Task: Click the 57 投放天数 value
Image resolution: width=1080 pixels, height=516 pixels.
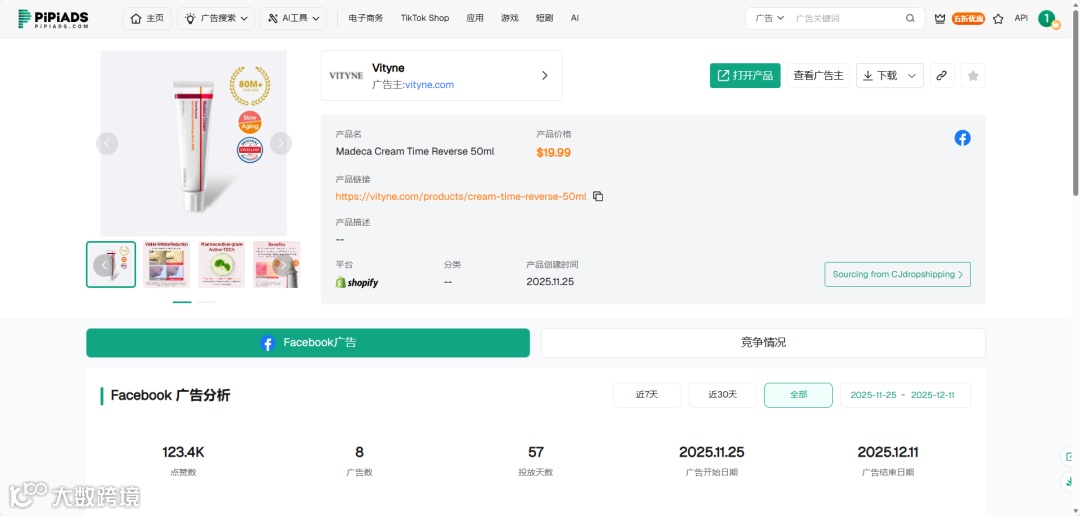Action: [536, 453]
